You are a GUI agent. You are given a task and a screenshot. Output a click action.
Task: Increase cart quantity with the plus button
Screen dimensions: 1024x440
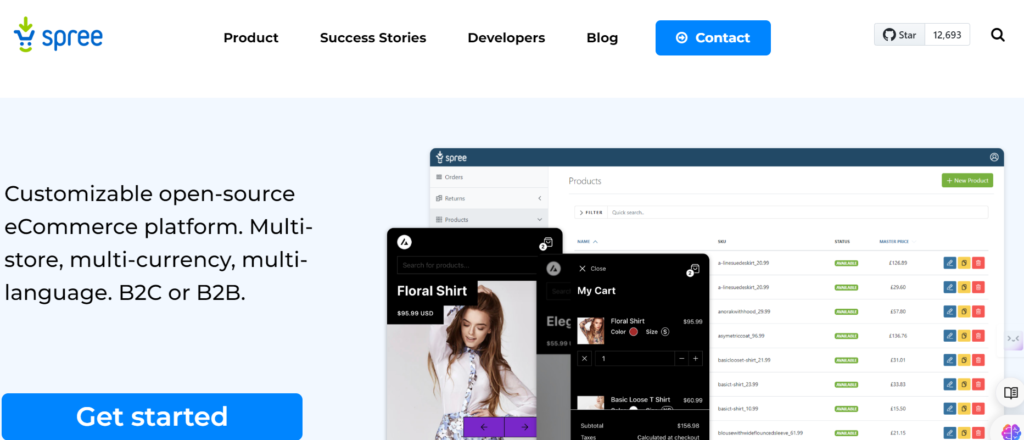(696, 358)
